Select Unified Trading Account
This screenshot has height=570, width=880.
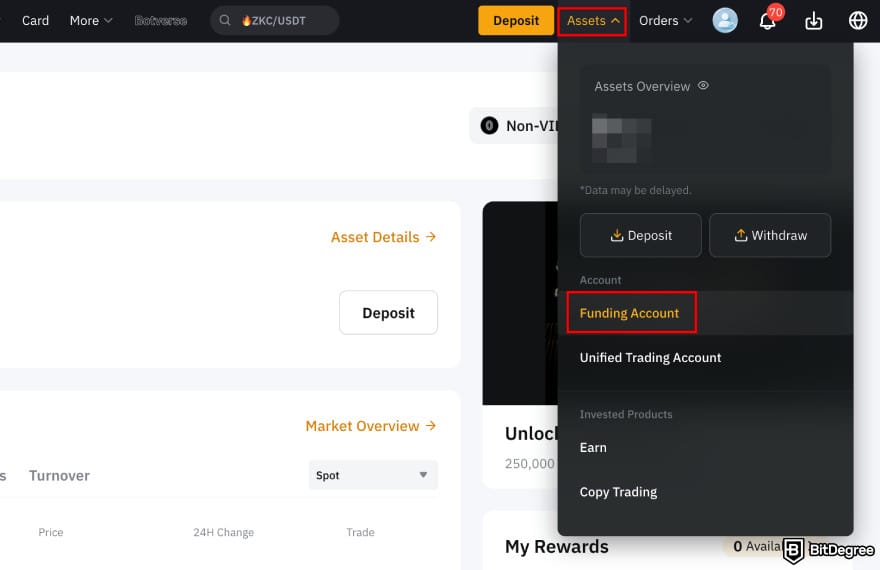tap(705, 357)
